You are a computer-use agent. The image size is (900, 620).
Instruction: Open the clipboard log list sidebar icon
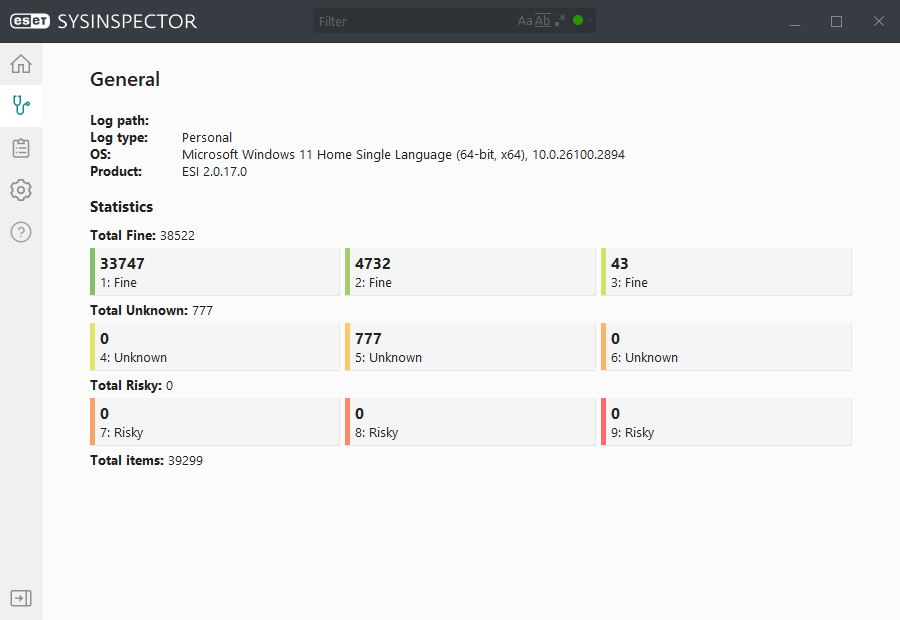[x=21, y=148]
